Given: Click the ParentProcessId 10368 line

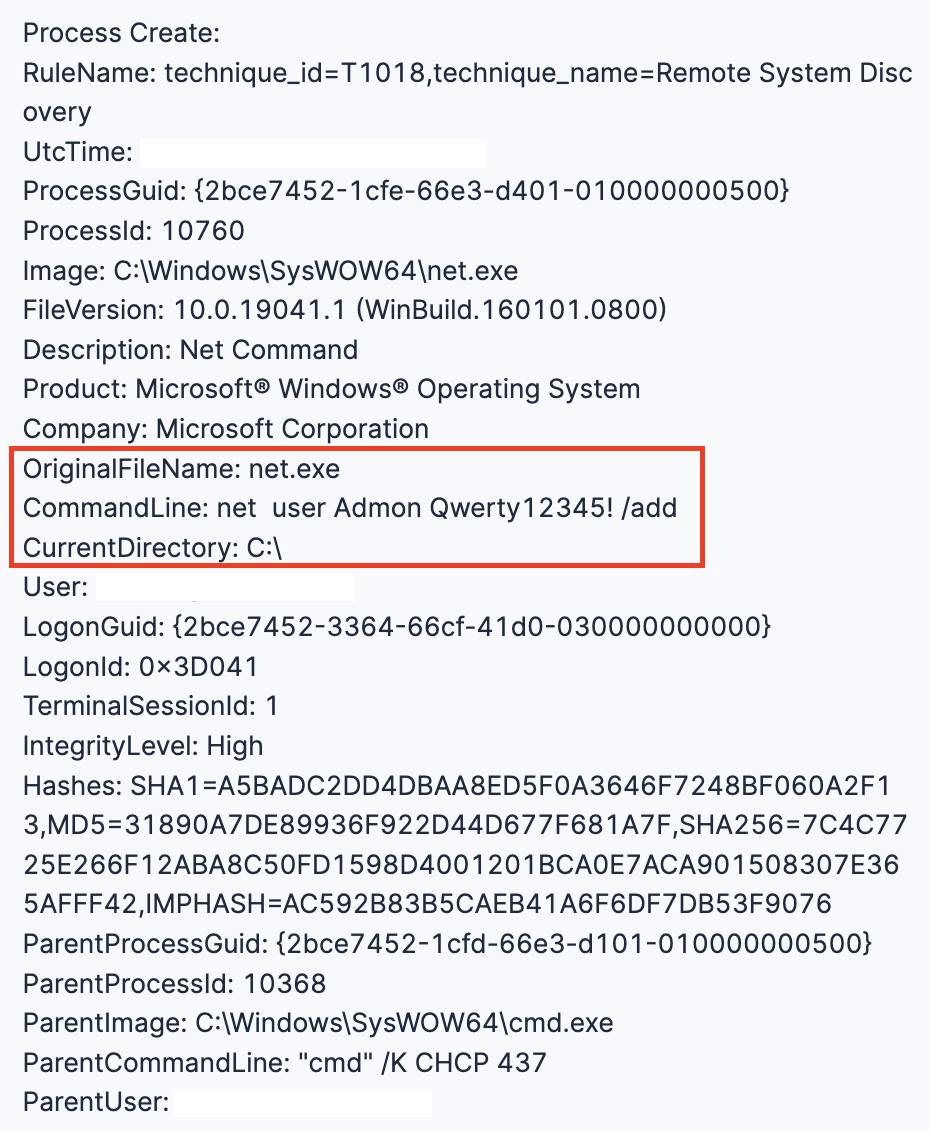Looking at the screenshot, I should [175, 984].
